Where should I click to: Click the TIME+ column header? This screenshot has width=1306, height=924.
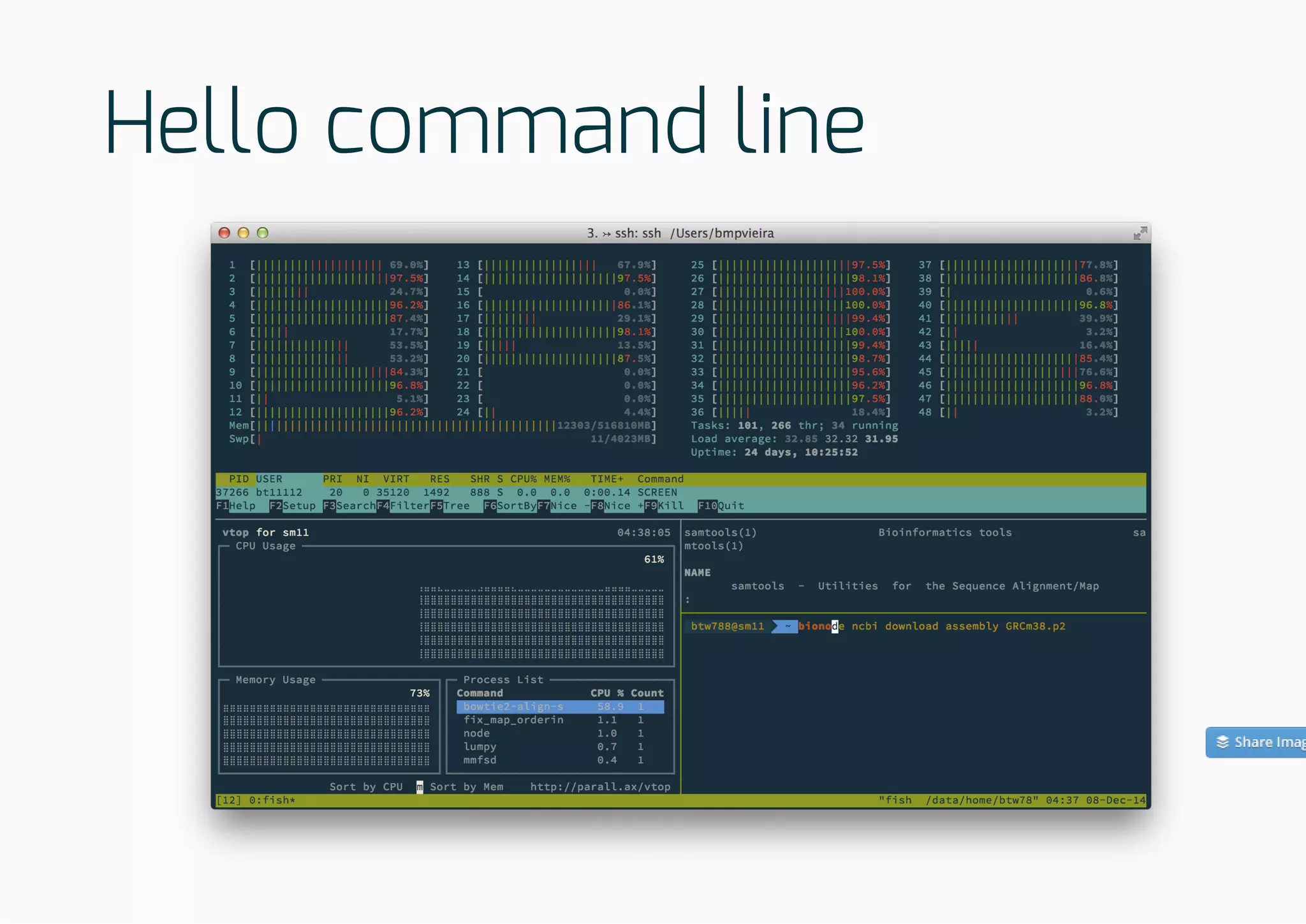coord(606,479)
